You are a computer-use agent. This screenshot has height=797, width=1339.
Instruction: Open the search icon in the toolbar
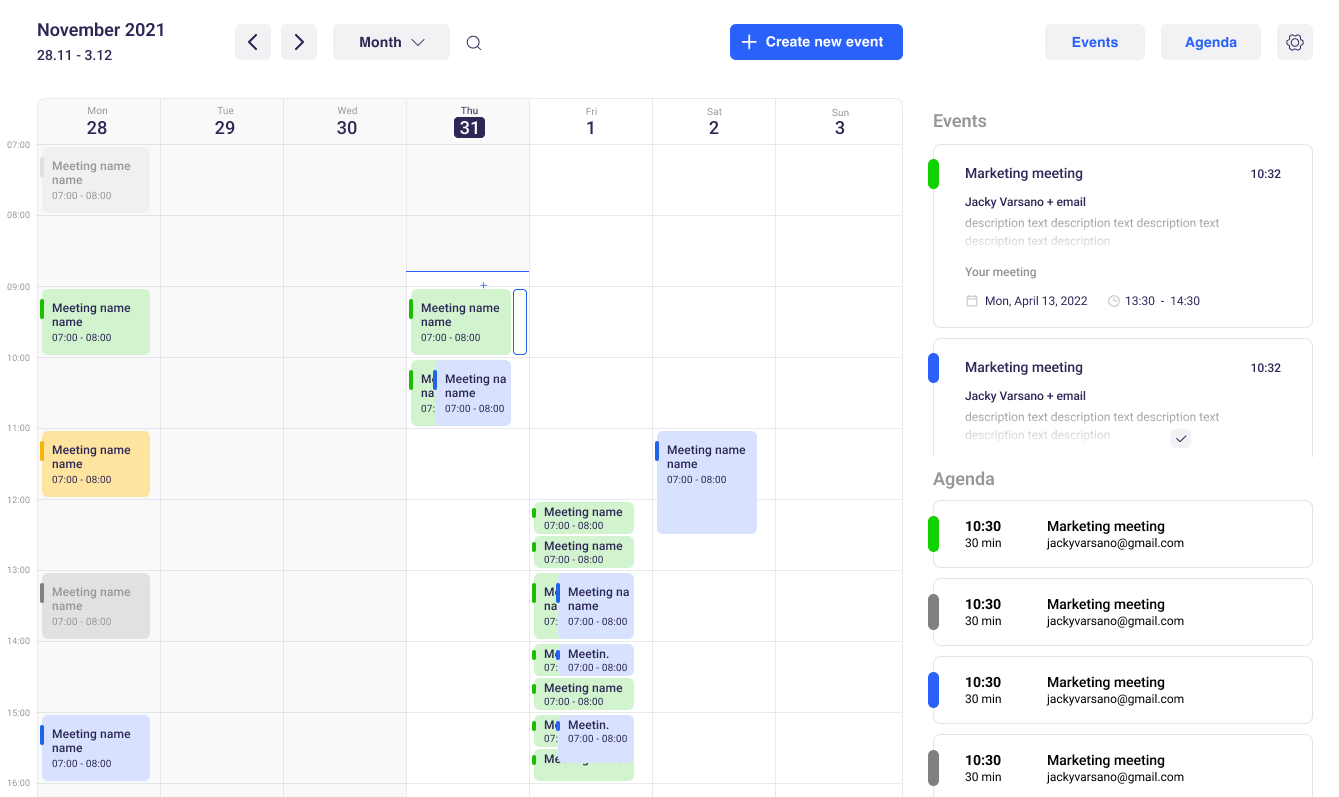pos(473,42)
